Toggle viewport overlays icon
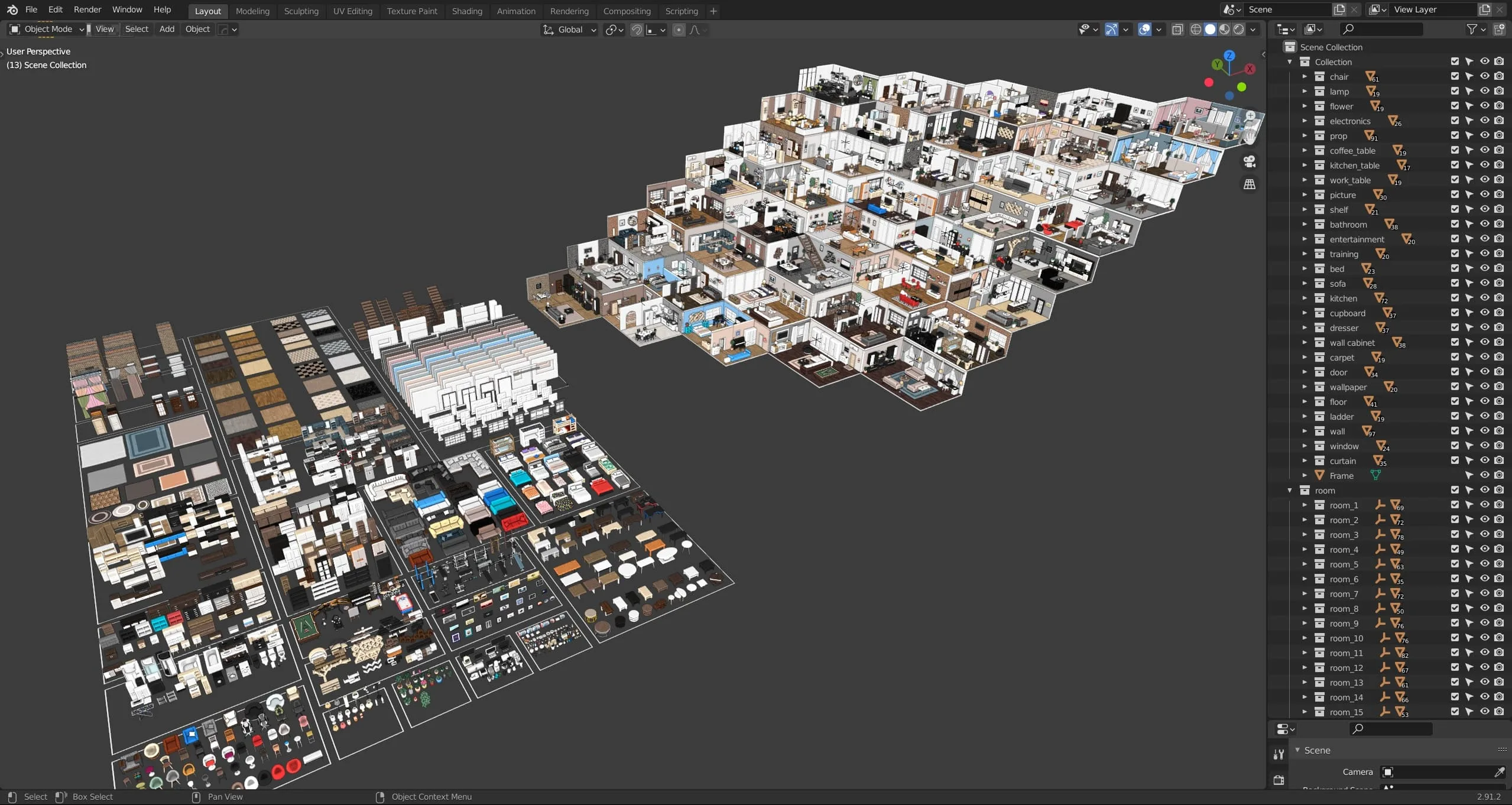1512x805 pixels. pos(1145,30)
